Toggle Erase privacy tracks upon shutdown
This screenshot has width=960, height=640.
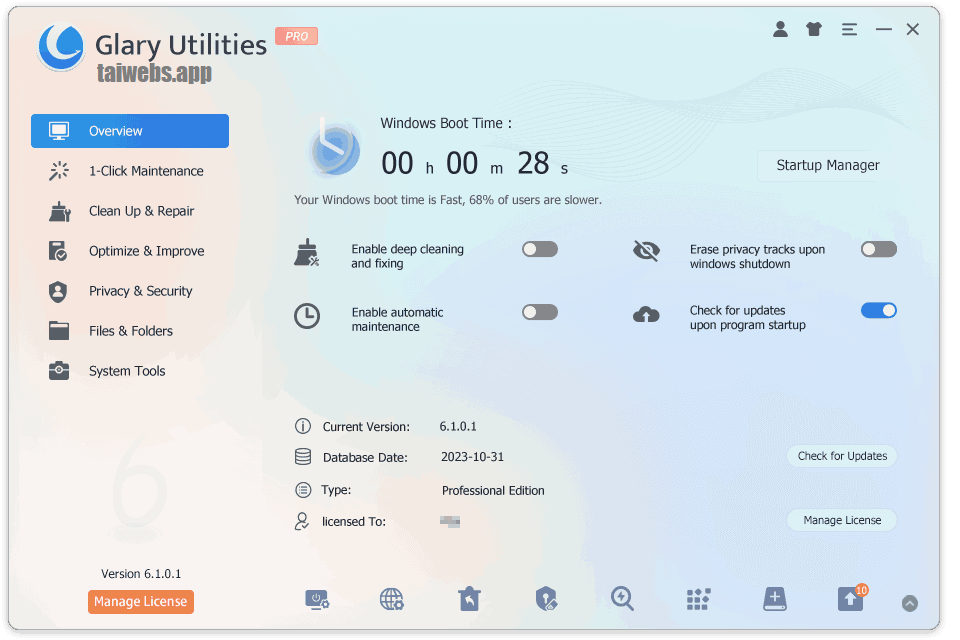point(879,249)
